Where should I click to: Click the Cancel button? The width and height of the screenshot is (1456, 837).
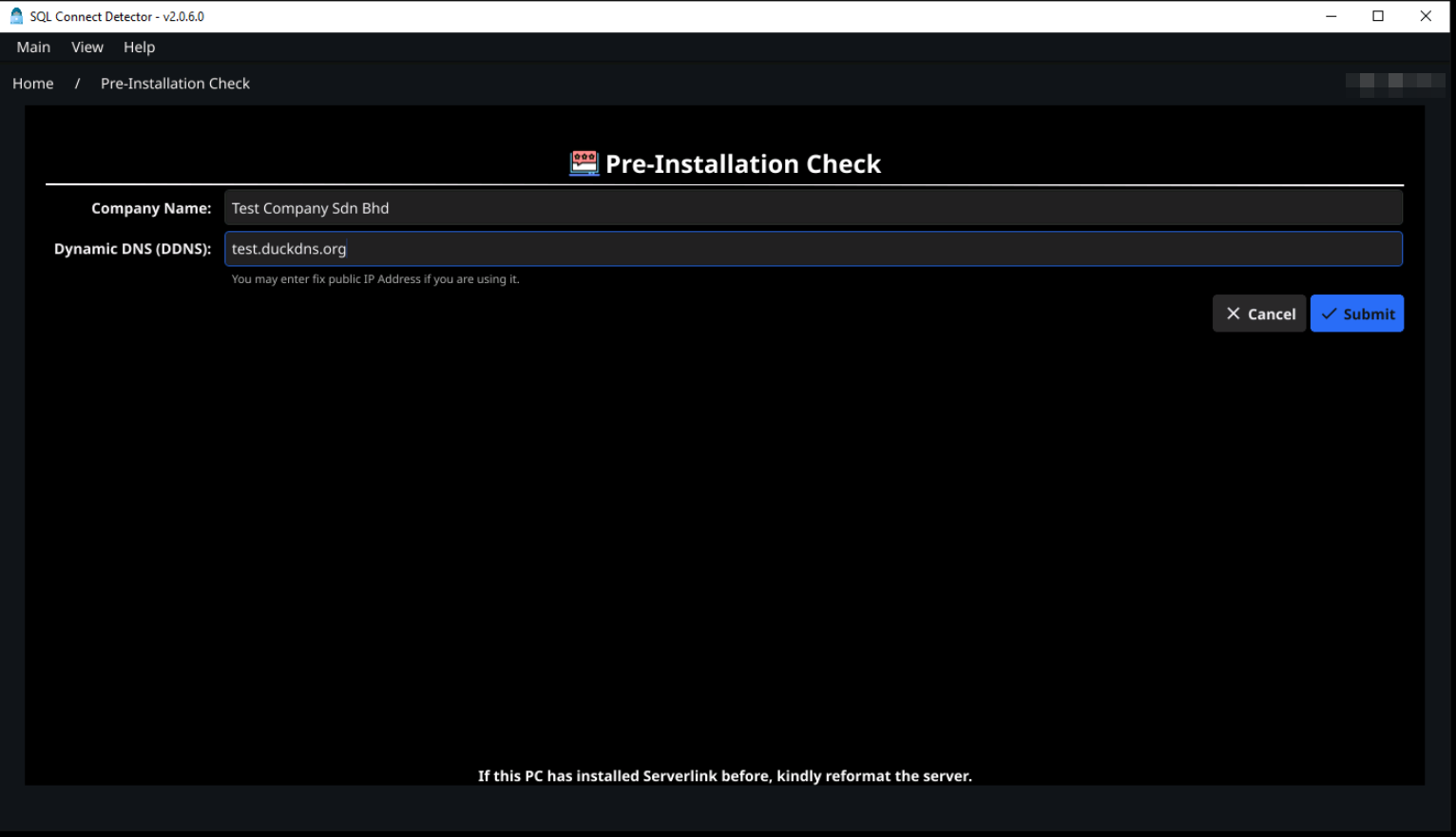[1259, 314]
